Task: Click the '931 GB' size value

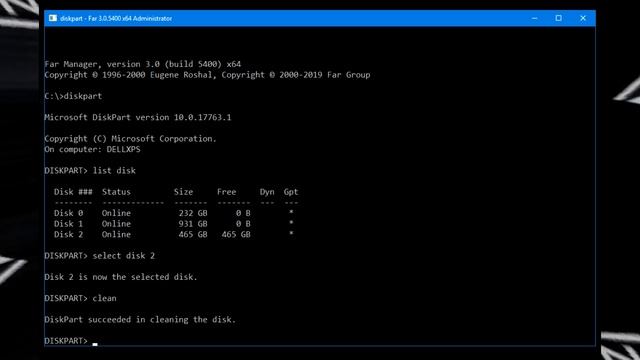Action: pyautogui.click(x=193, y=224)
